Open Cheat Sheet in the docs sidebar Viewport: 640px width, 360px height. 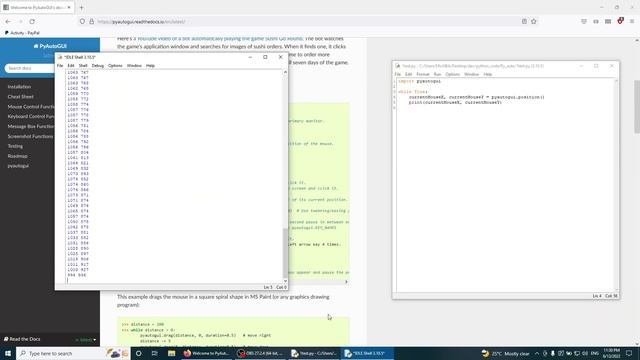(x=20, y=97)
